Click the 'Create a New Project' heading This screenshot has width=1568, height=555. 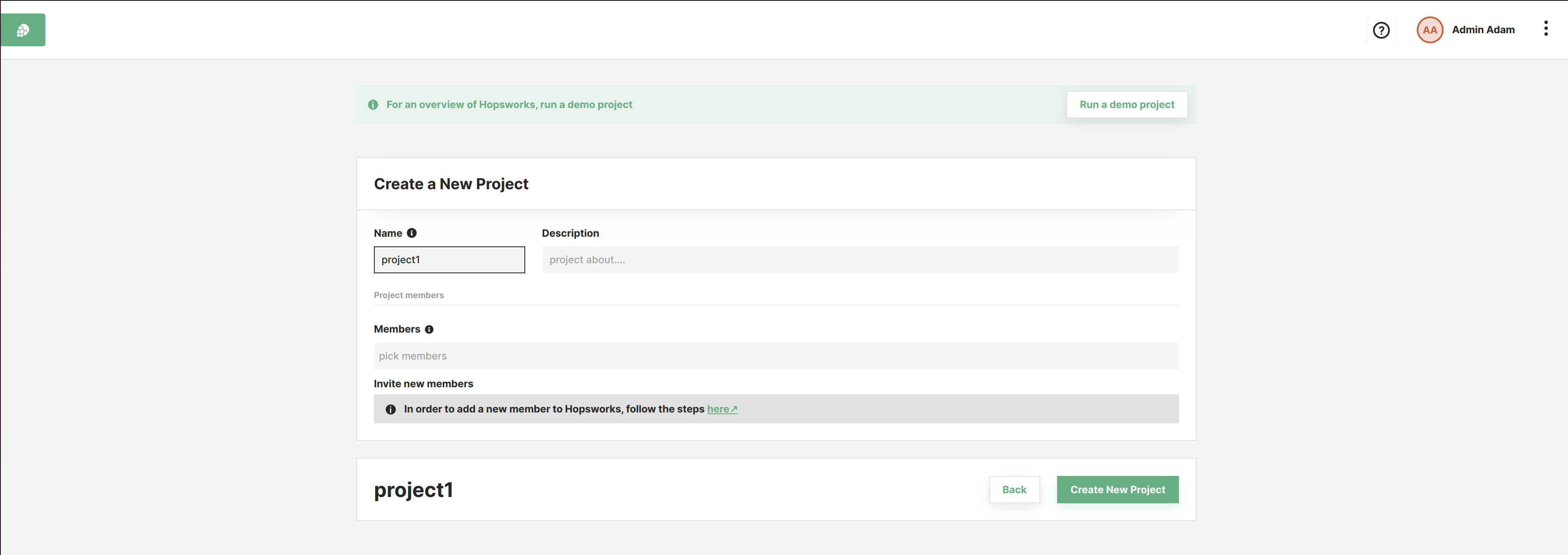pos(451,184)
